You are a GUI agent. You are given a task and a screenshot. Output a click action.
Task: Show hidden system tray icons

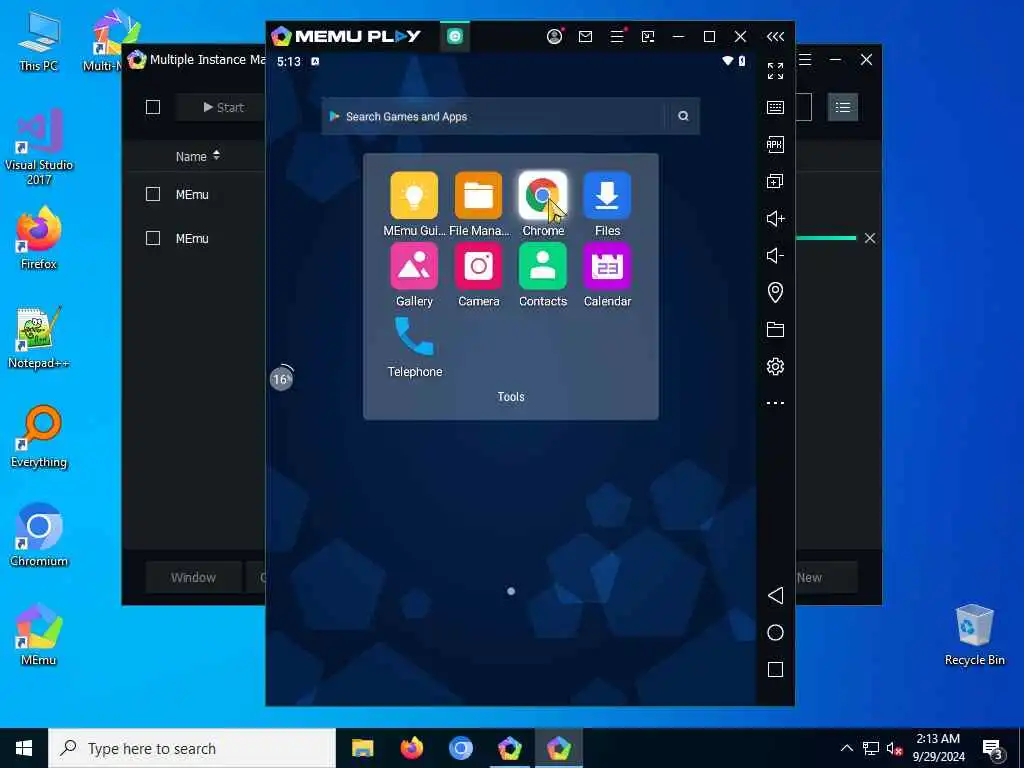846,748
